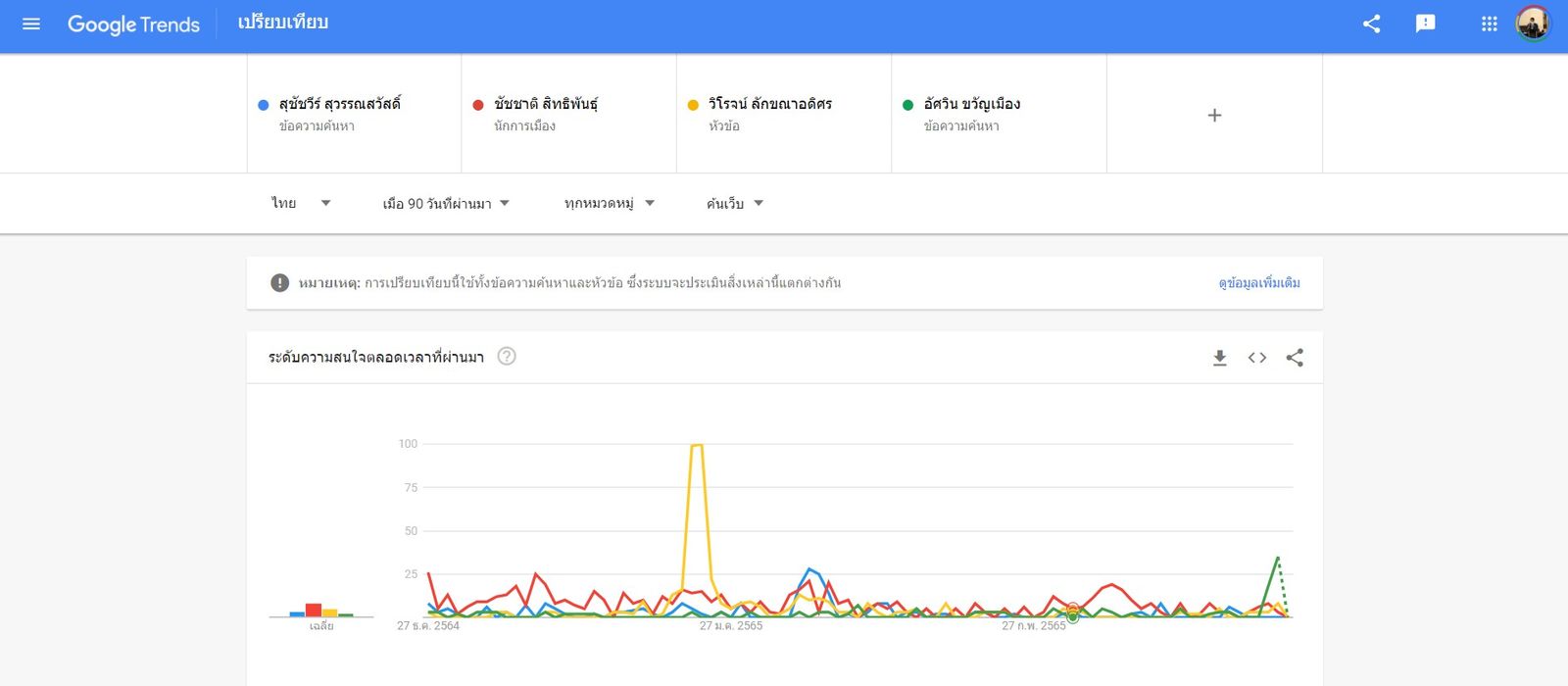Click the 27 ม.ค. 2565 date label
Screen dimensions: 1568x686
731,626
